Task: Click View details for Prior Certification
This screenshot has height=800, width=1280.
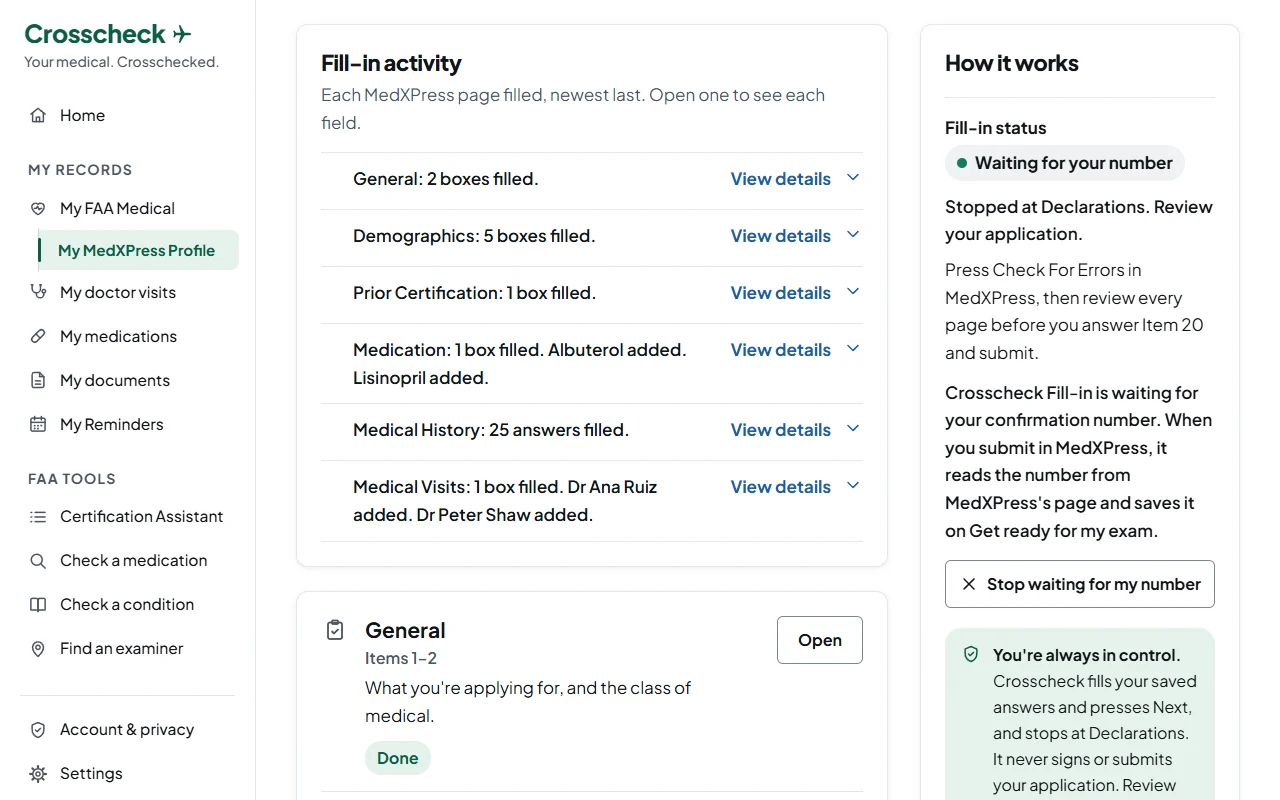Action: tap(781, 293)
